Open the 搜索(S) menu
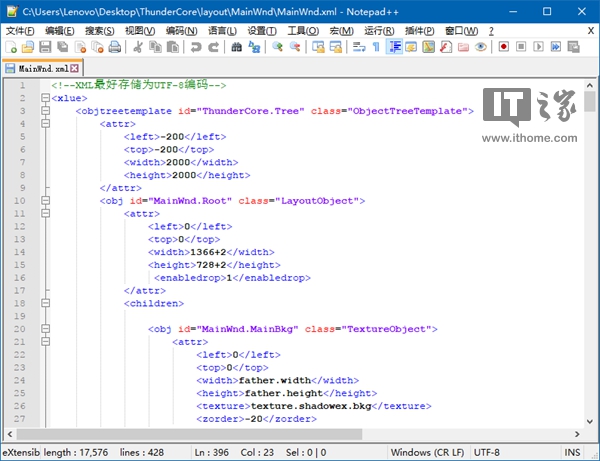Viewport: 600px width, 461px height. [99, 31]
